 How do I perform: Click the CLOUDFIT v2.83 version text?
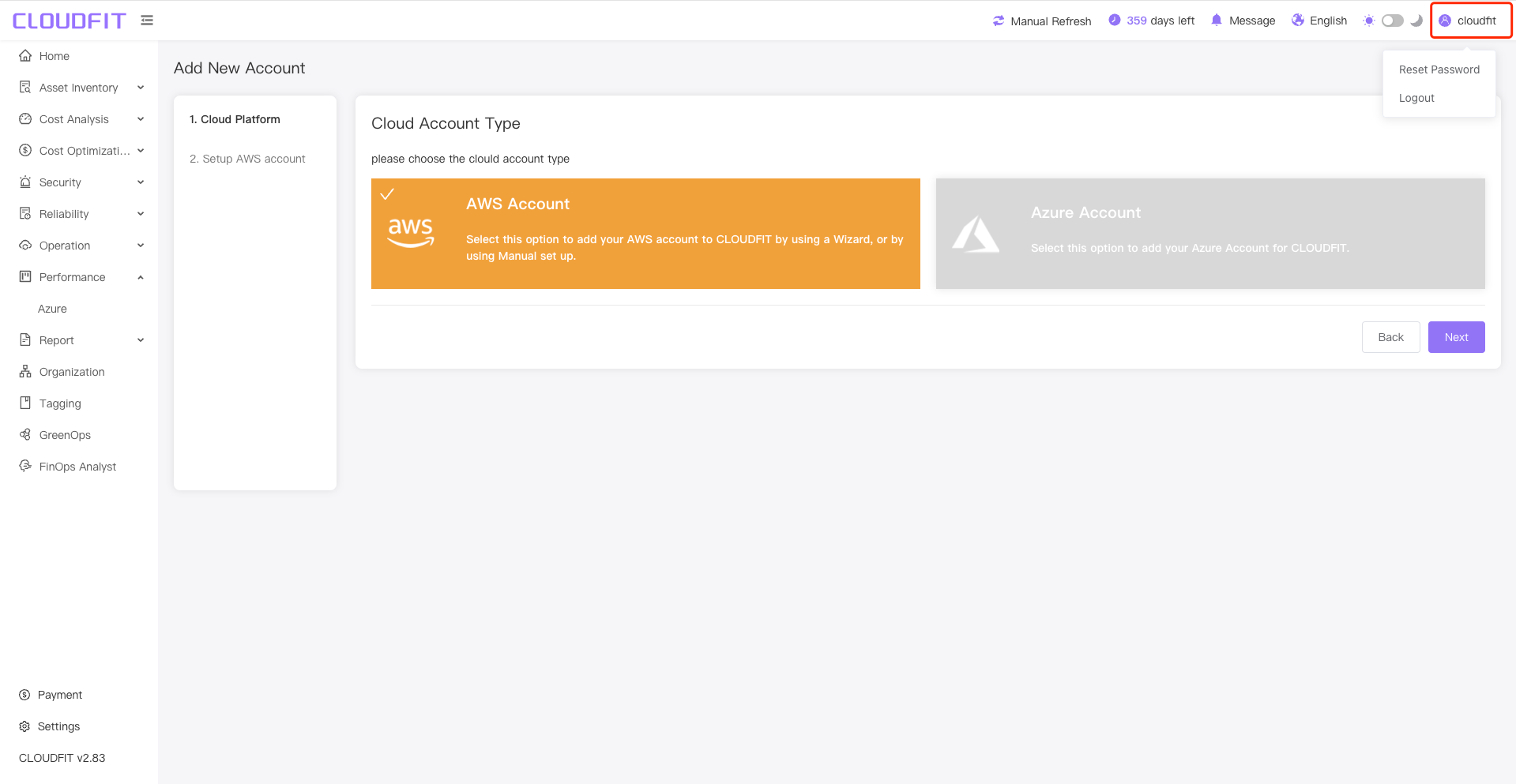[62, 758]
